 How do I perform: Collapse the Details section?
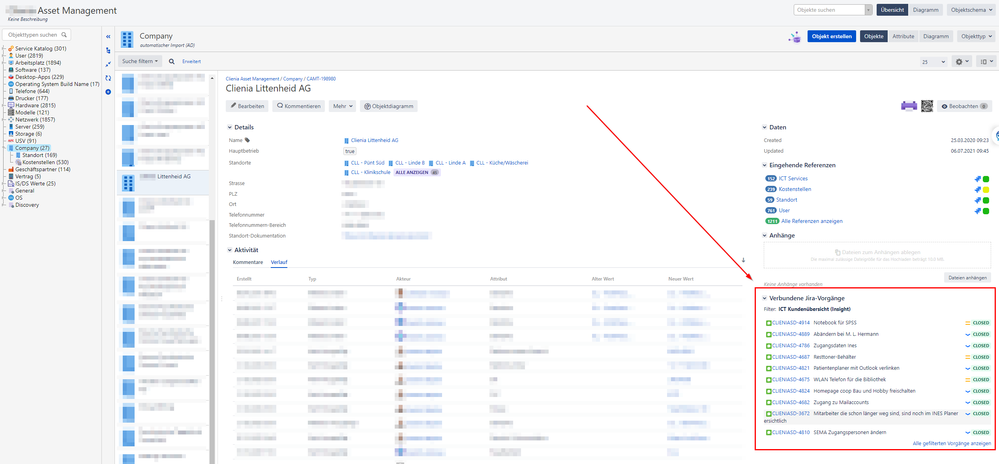coord(230,127)
